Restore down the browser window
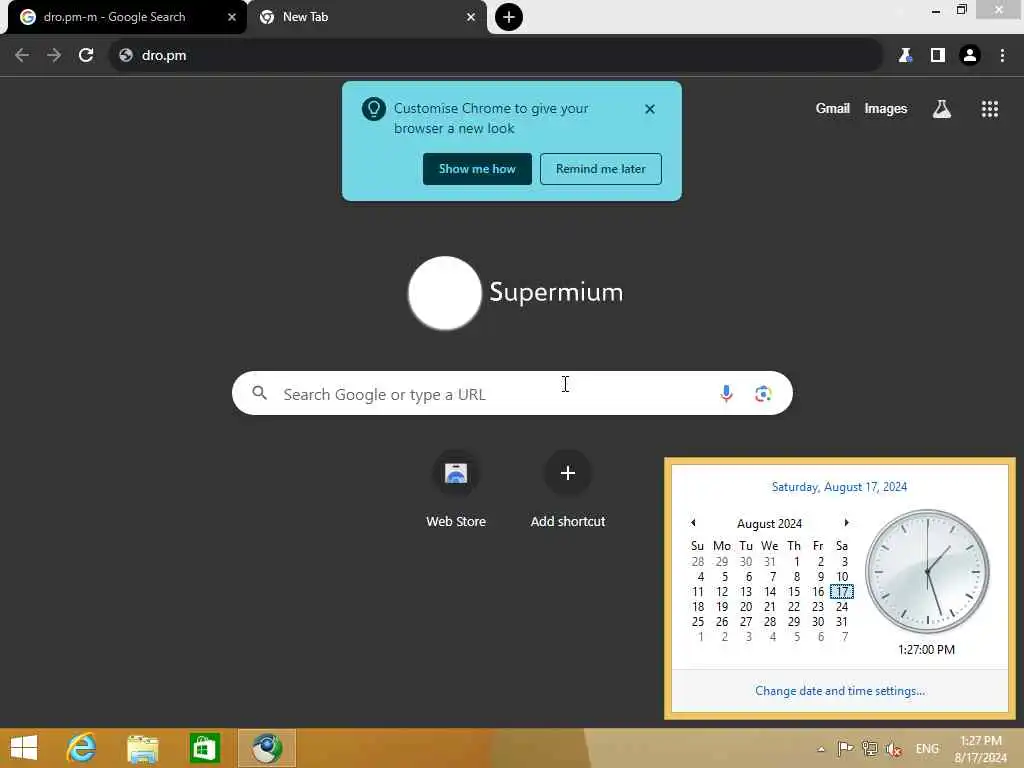The image size is (1024, 768). (x=961, y=9)
